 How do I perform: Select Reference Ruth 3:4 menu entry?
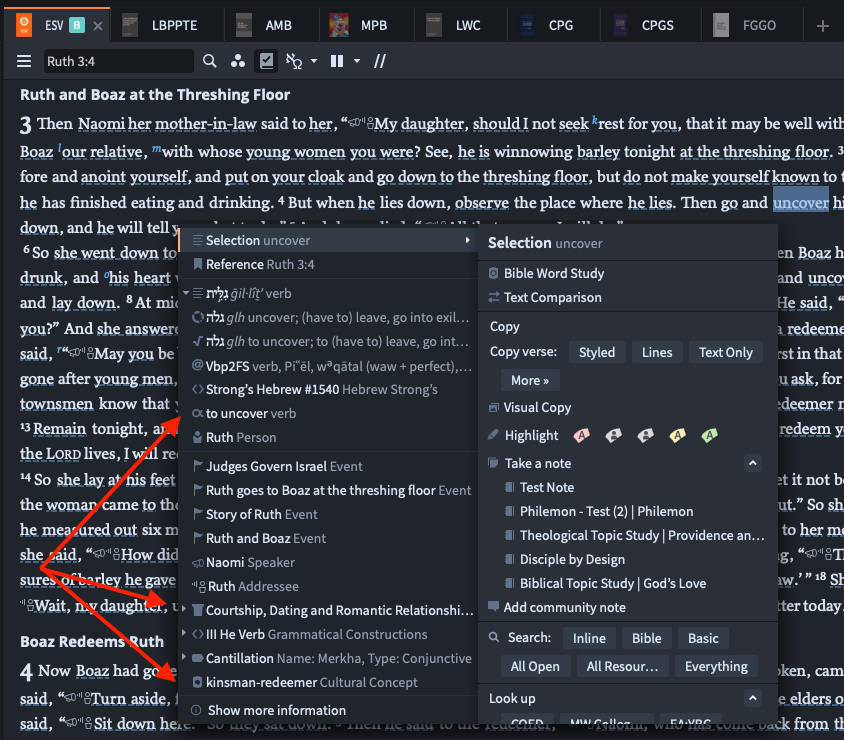pos(328,264)
